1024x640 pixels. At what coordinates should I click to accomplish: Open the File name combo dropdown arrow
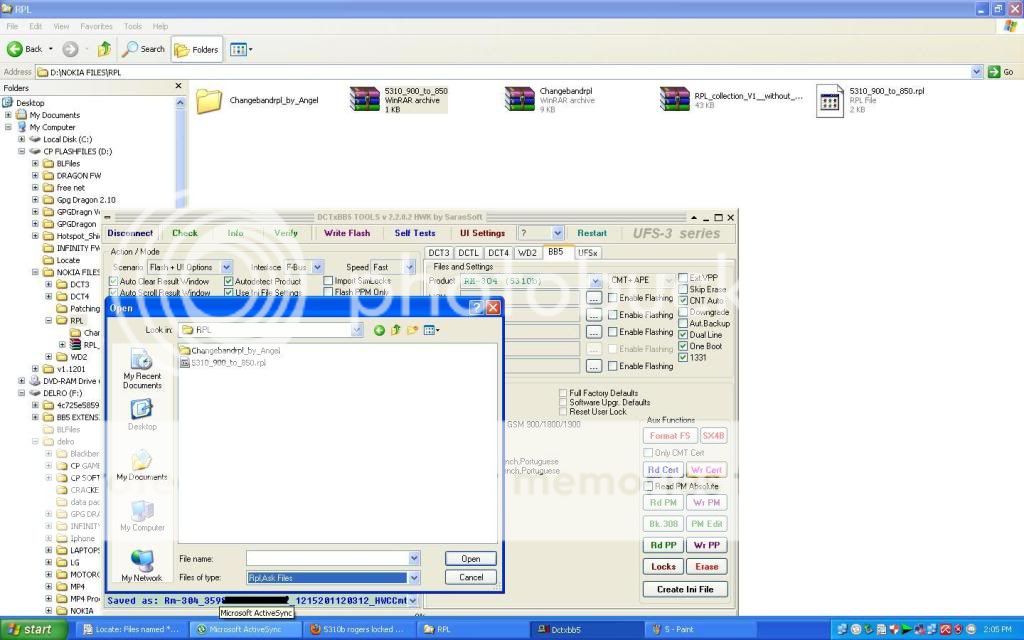414,559
